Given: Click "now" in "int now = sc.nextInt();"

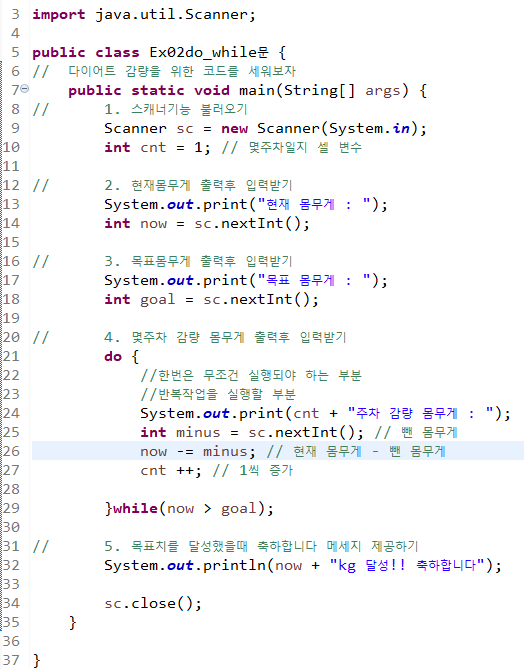Looking at the screenshot, I should [153, 224].
